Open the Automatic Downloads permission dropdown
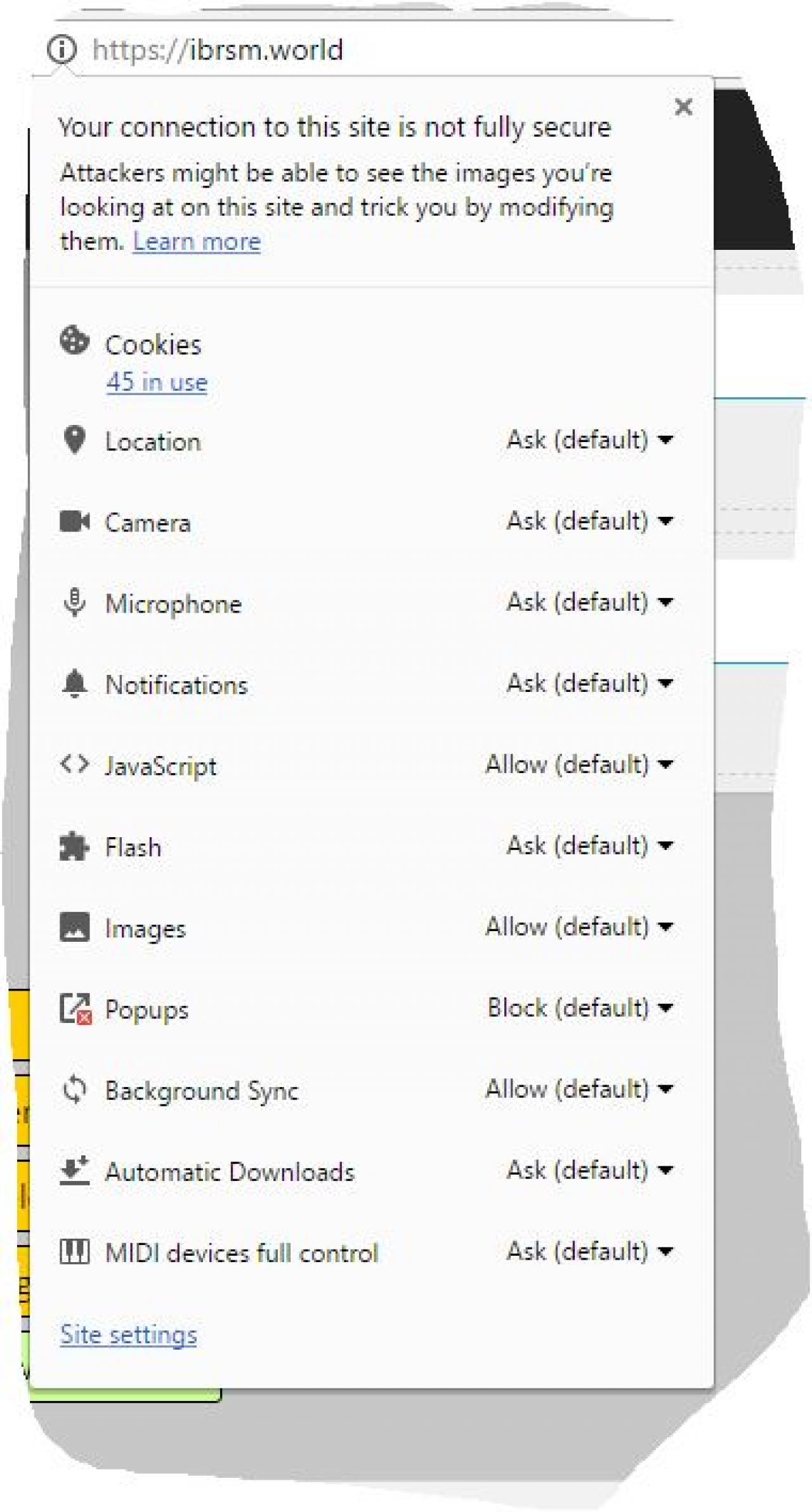Image resolution: width=812 pixels, height=1512 pixels. (589, 1170)
